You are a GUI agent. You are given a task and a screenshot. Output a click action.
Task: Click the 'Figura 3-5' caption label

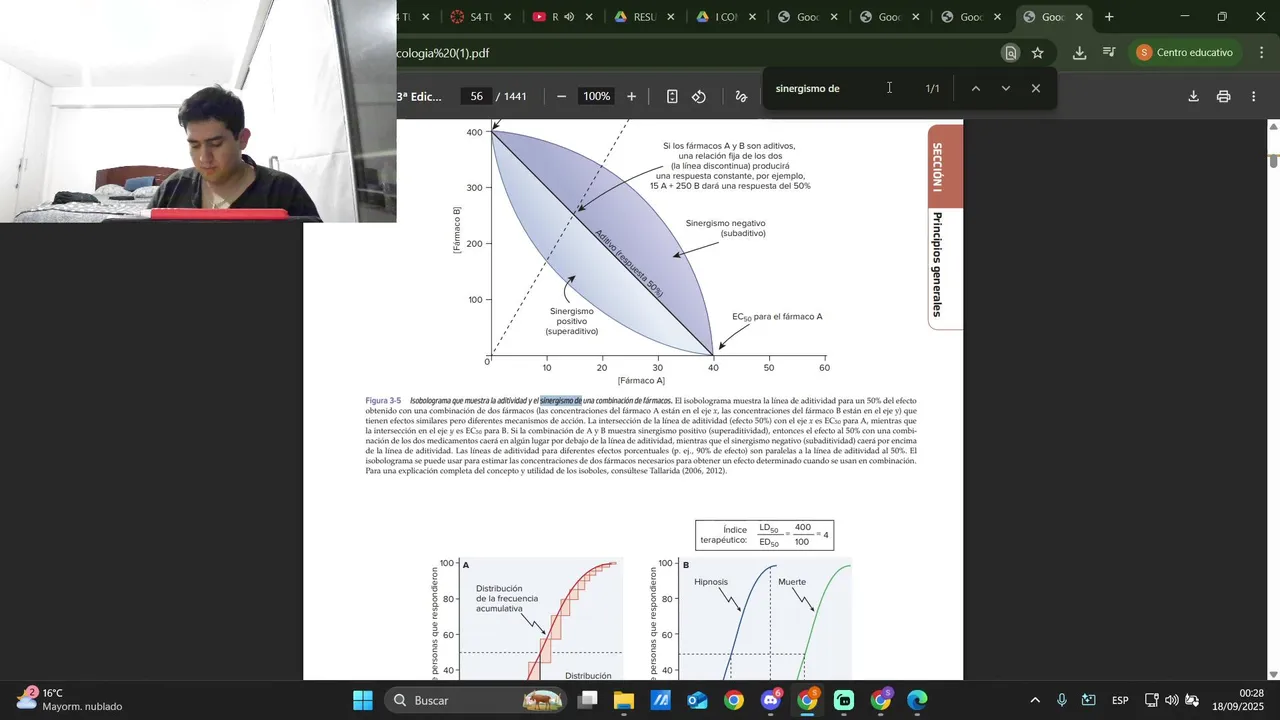point(383,401)
